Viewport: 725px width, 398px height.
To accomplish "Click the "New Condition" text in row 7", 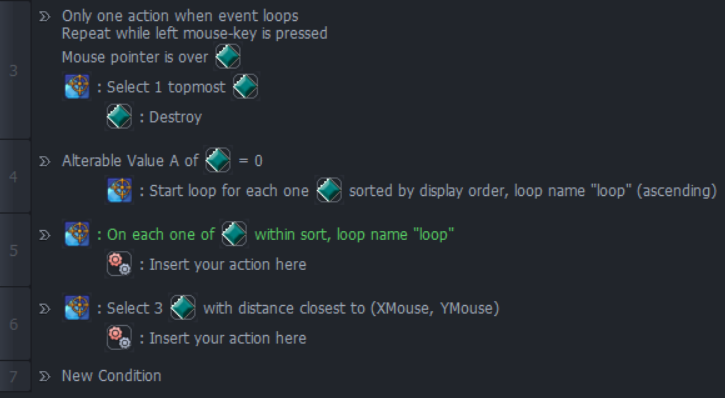I will (111, 376).
